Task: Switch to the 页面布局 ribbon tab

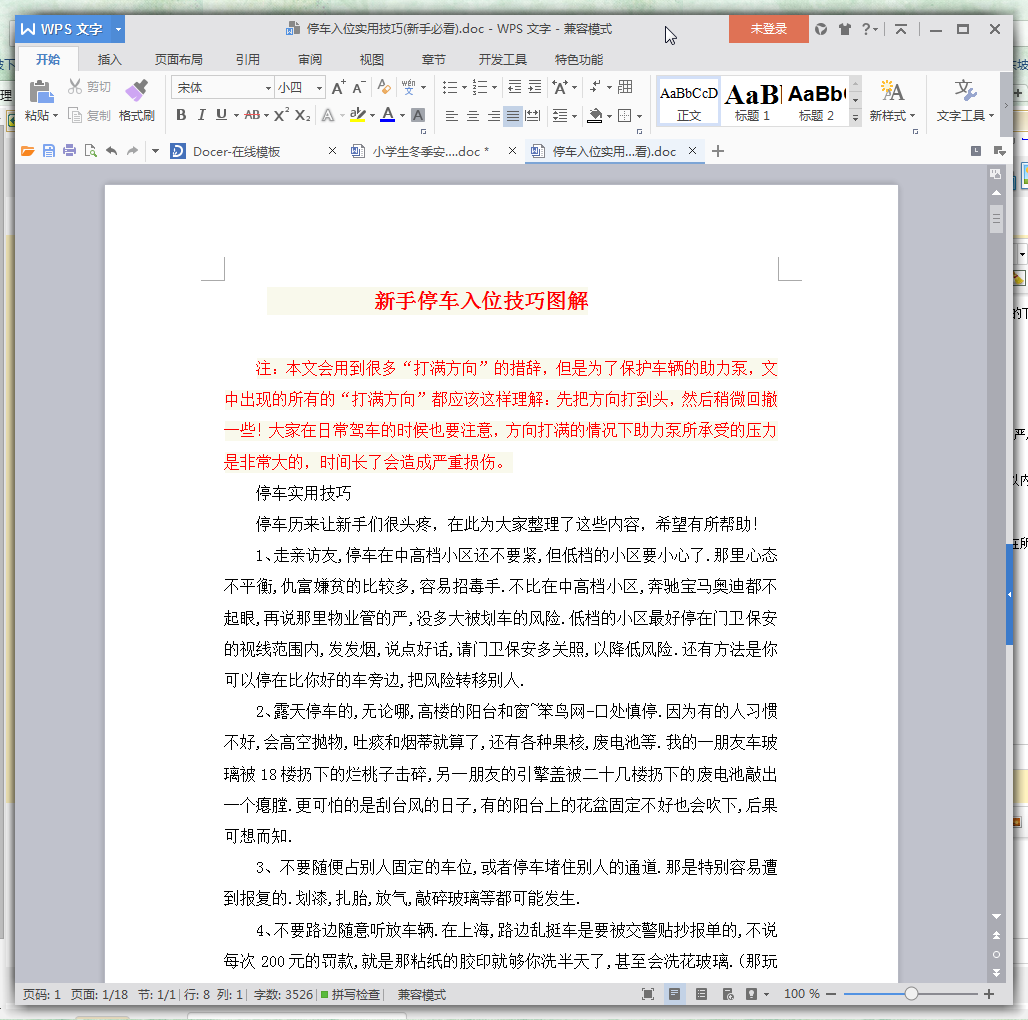Action: click(178, 60)
